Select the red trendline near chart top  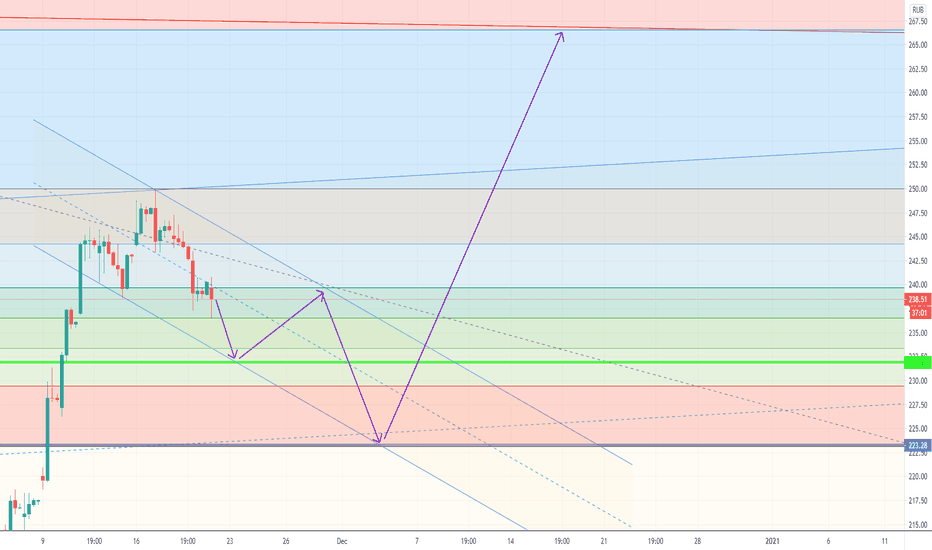tap(452, 24)
